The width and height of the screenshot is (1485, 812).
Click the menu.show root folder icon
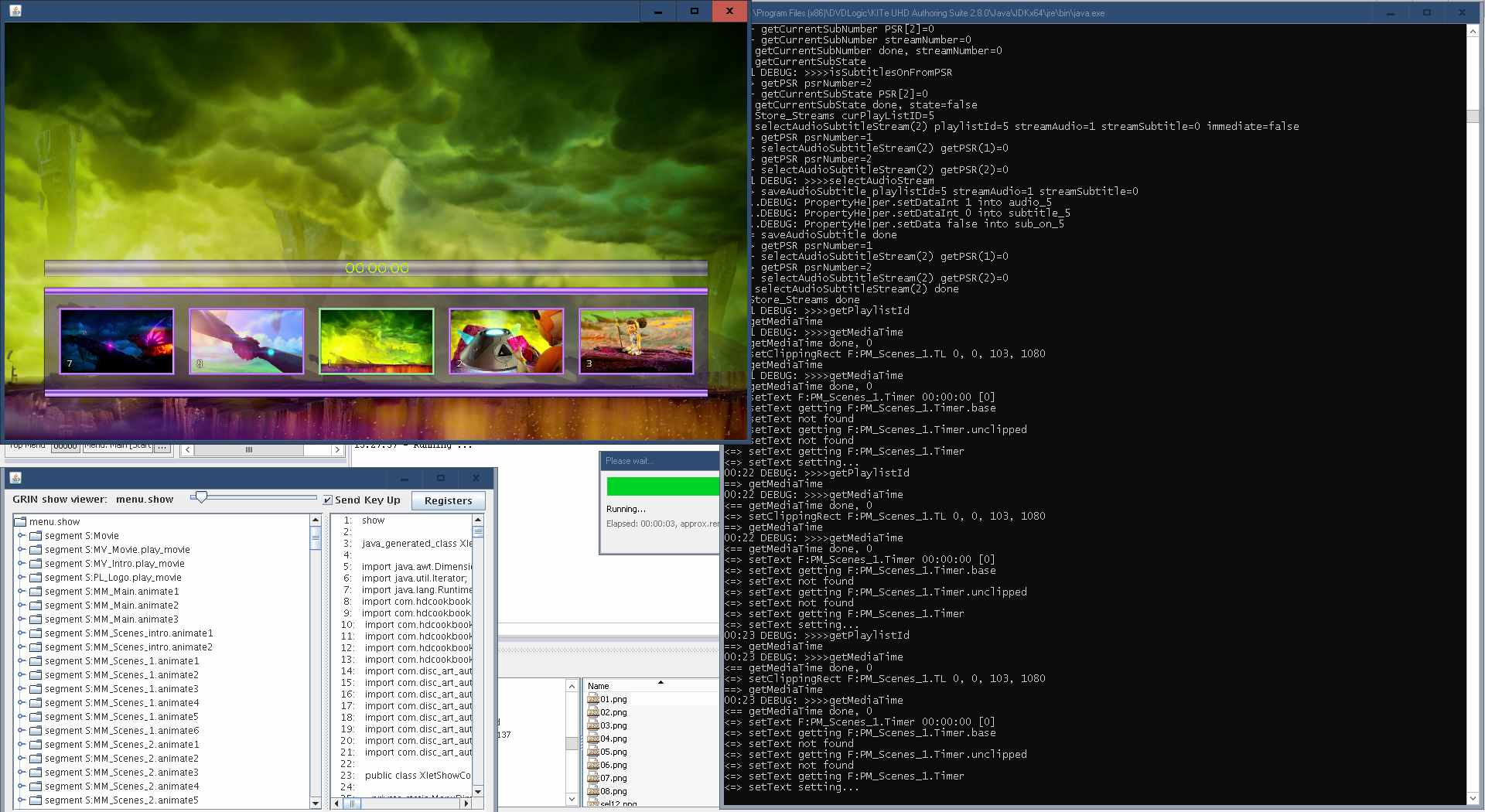click(x=20, y=522)
